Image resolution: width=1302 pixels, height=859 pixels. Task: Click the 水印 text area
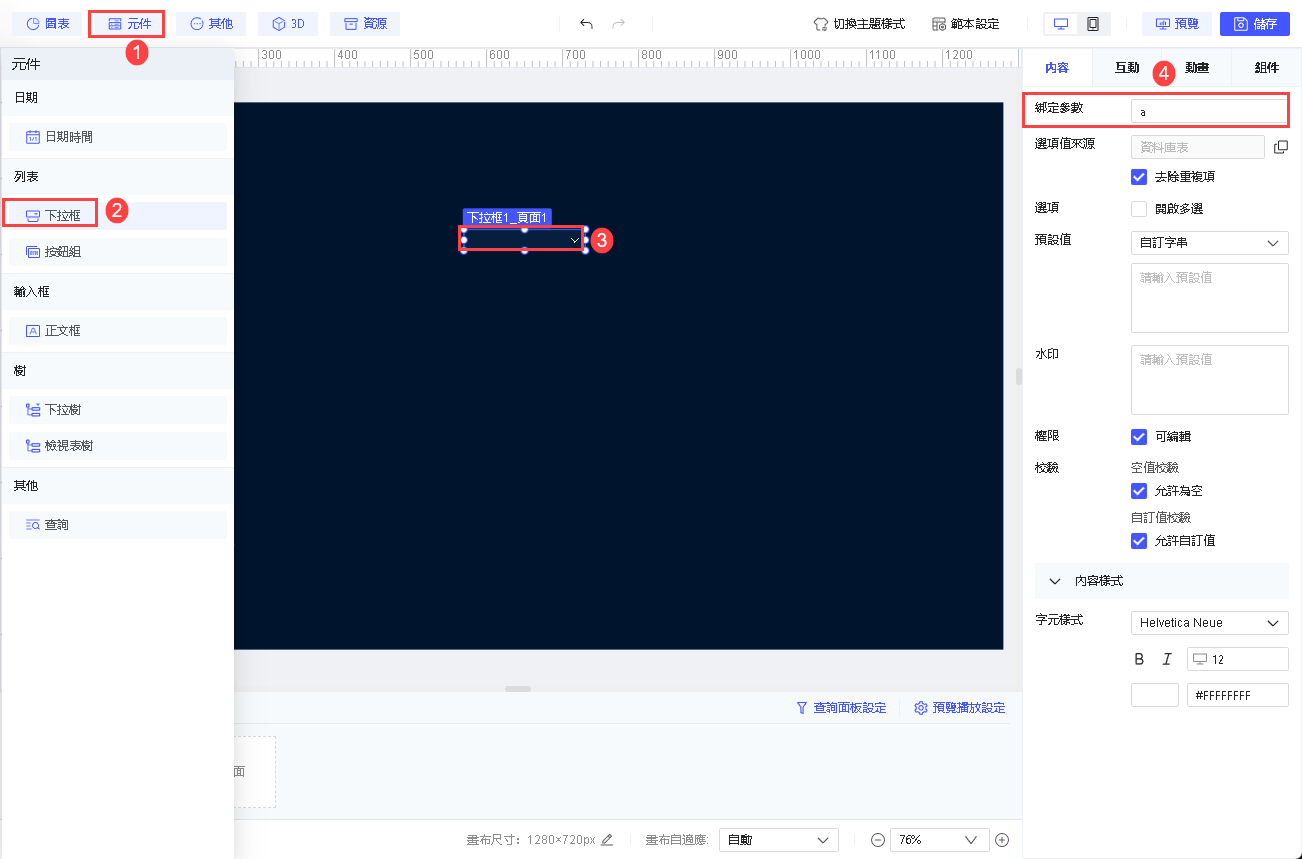click(1210, 380)
